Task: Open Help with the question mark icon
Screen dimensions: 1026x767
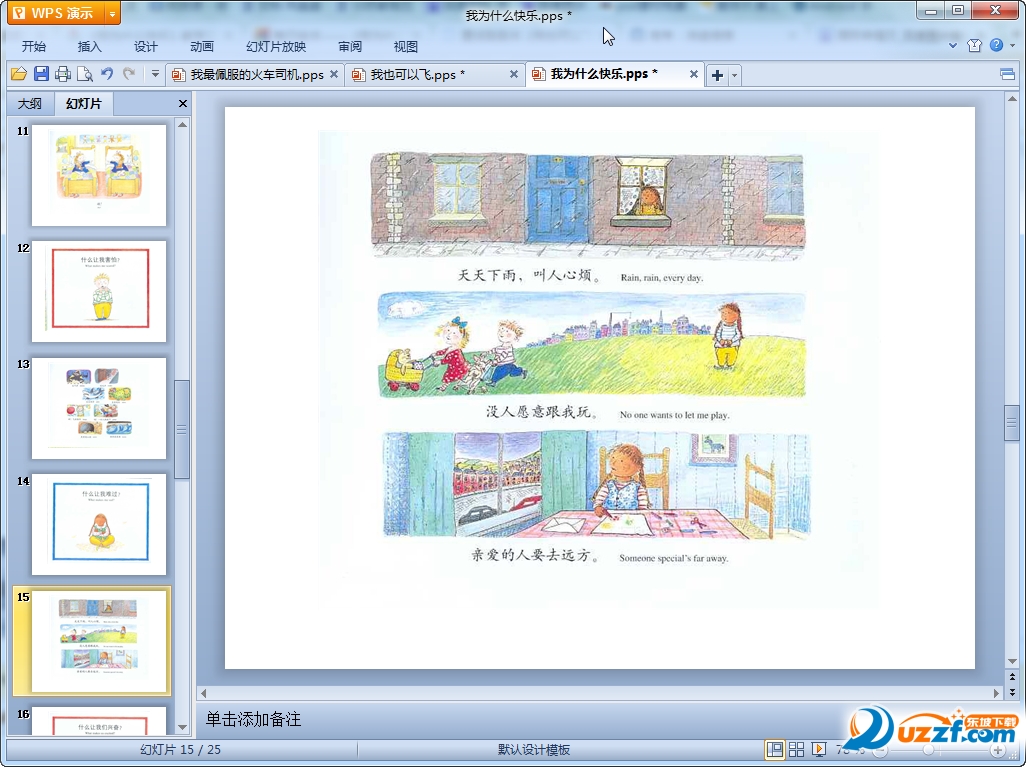Action: (x=996, y=45)
